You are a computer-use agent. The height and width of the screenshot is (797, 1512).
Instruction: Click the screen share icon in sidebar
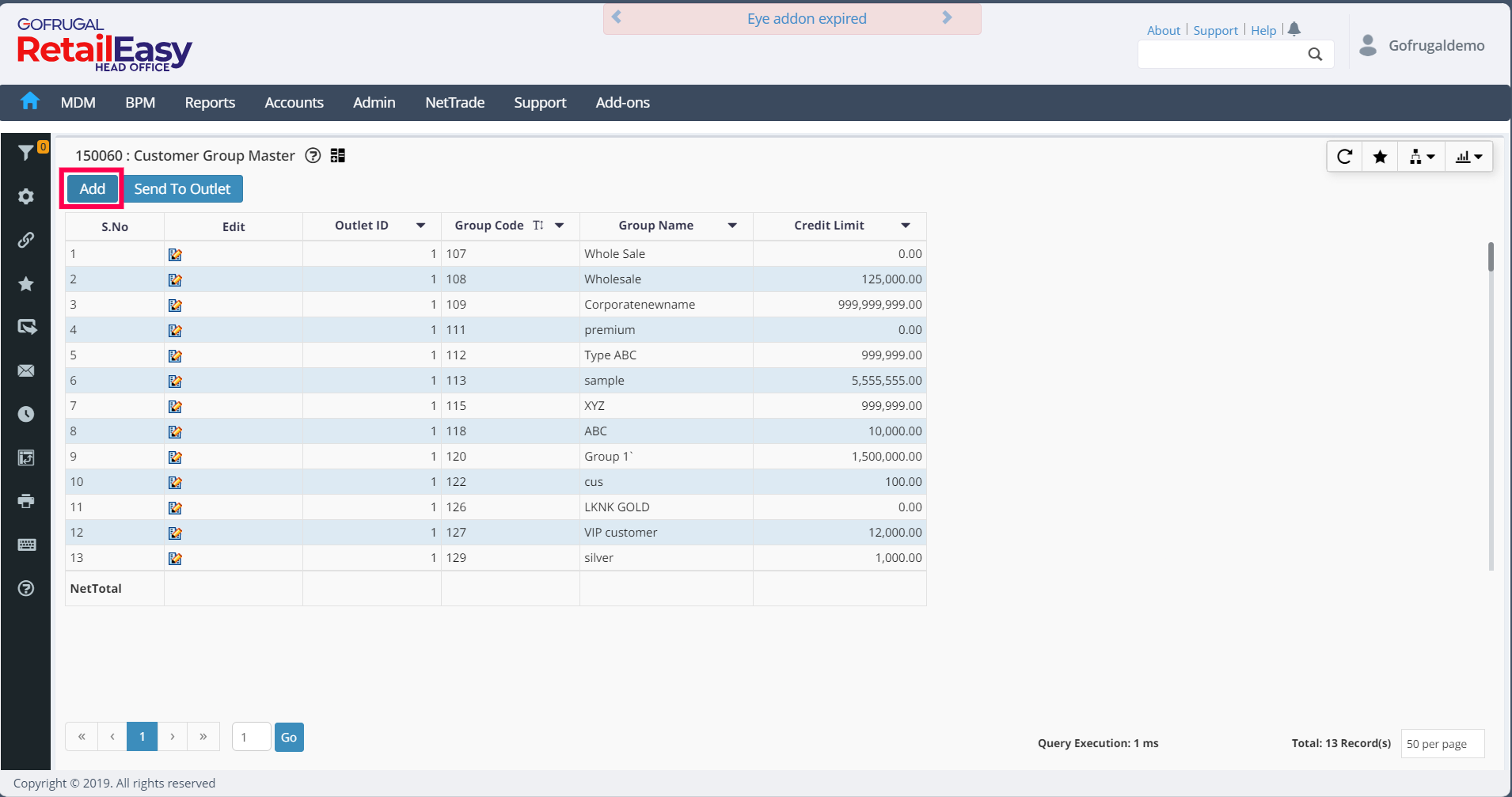tap(26, 327)
